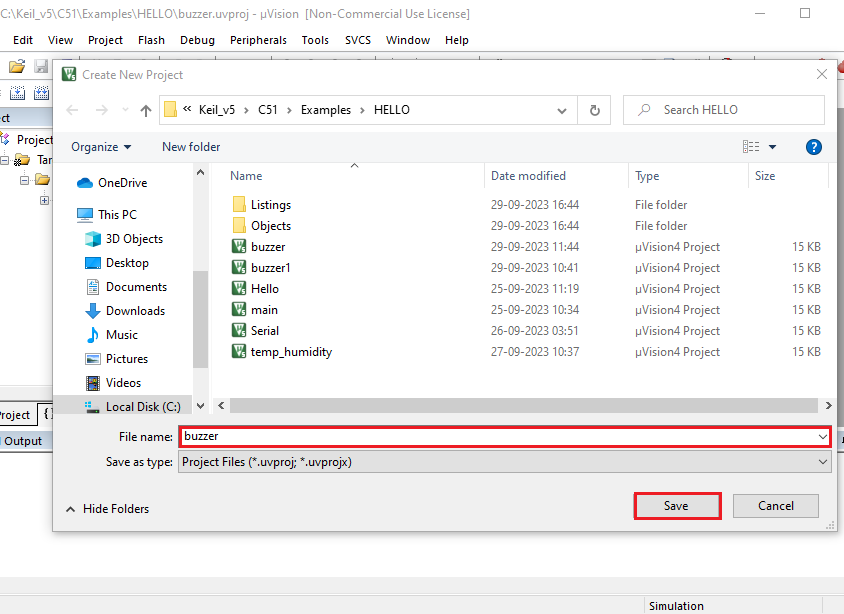
Task: Open the Peripherals menu
Action: [258, 40]
